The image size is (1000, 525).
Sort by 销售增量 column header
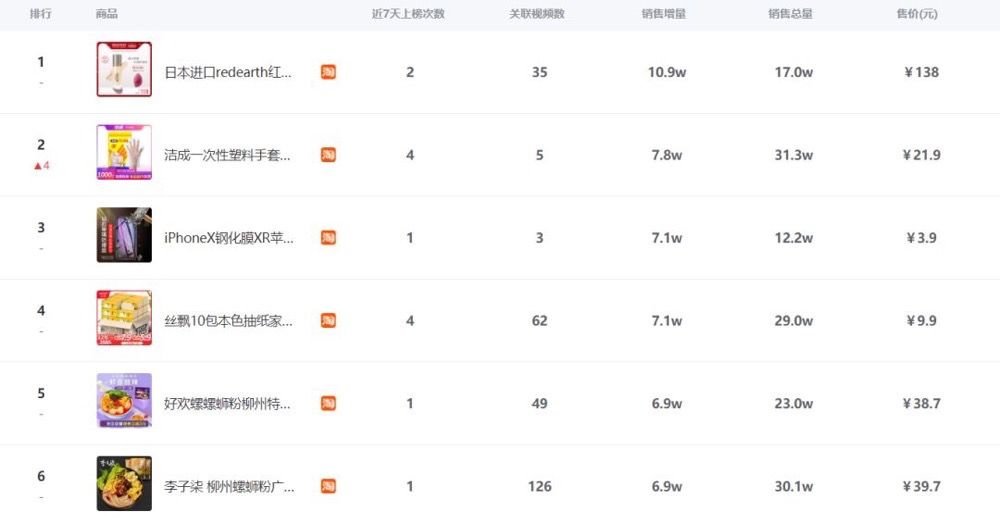[x=664, y=13]
